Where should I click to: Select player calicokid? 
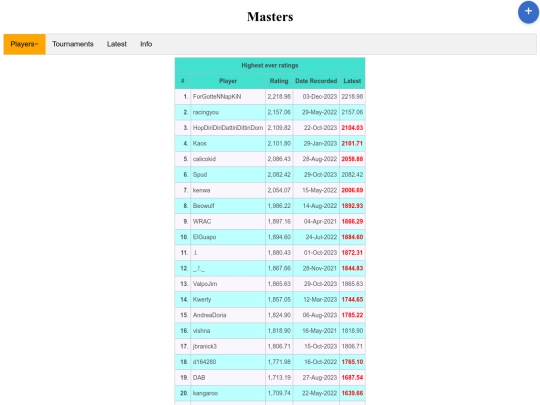[204, 159]
